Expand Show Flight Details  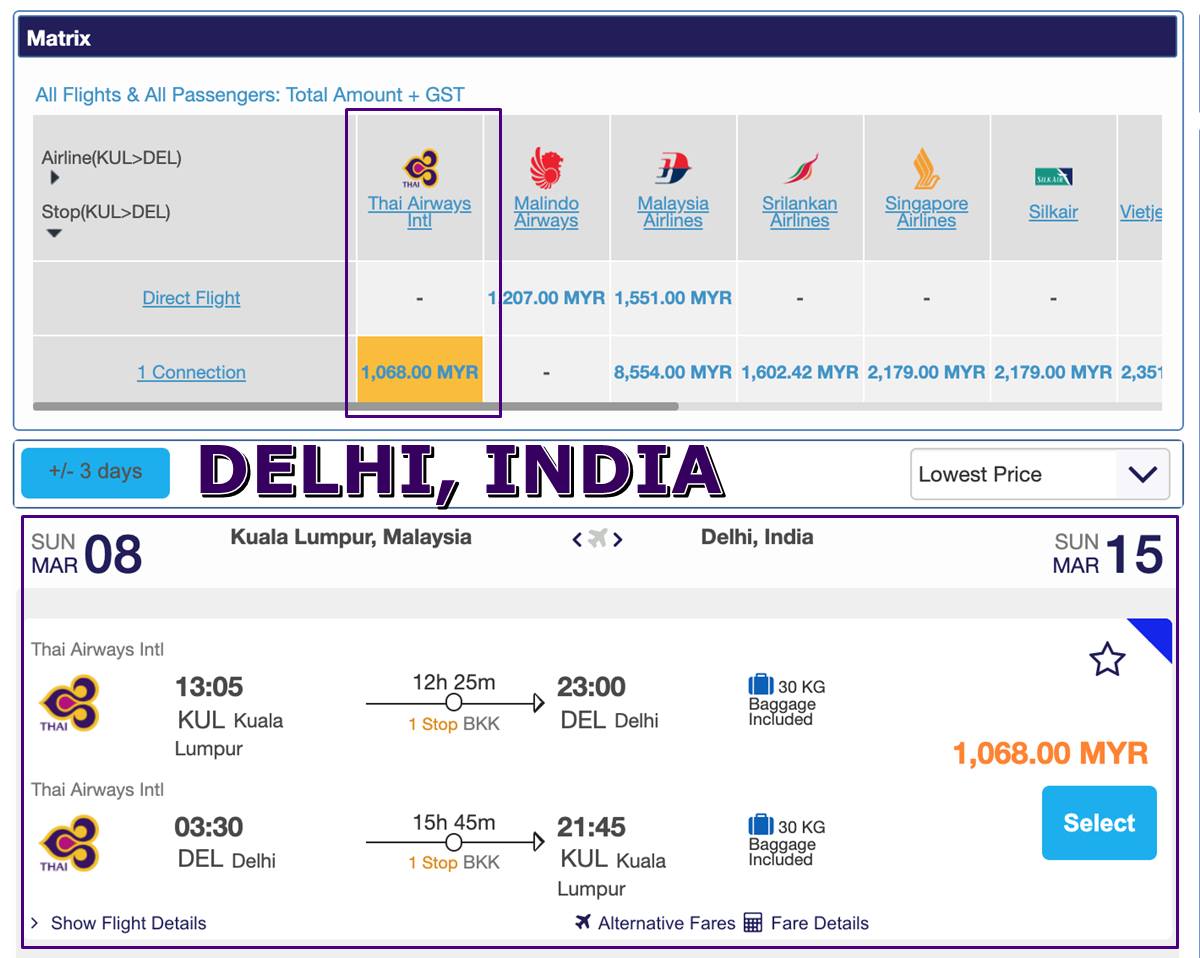pos(119,923)
